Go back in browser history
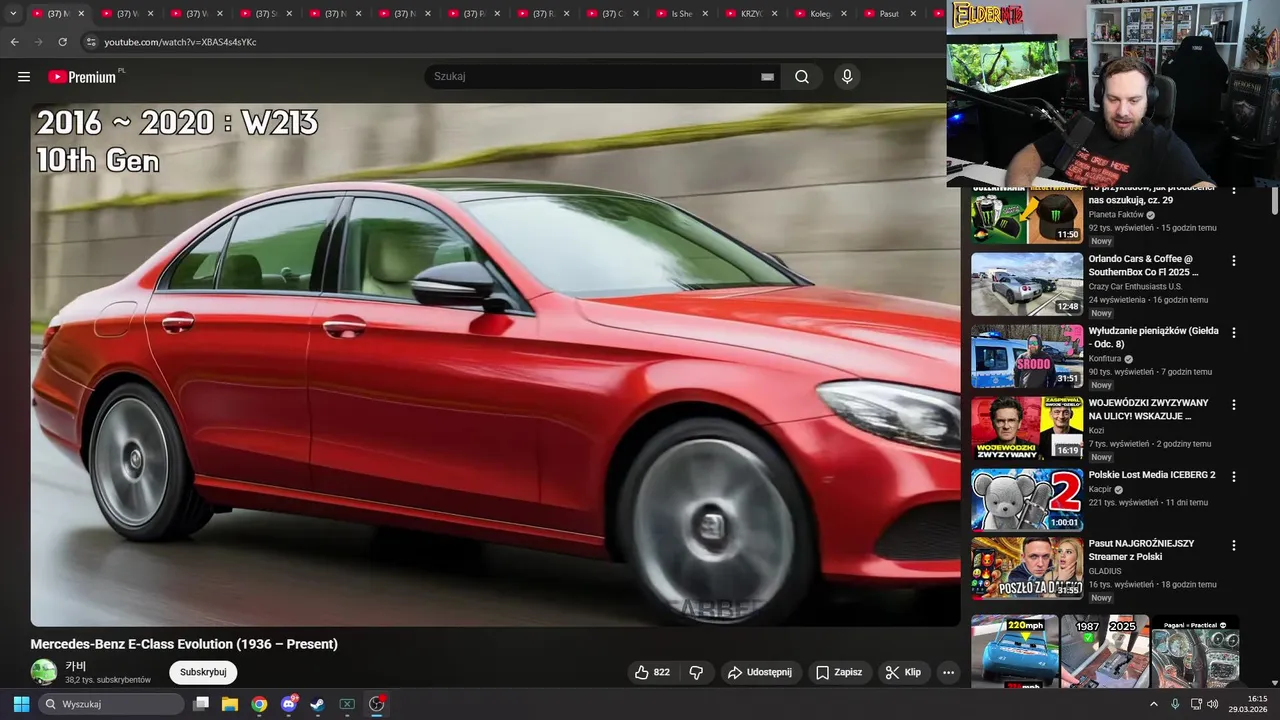The width and height of the screenshot is (1280, 720). pyautogui.click(x=15, y=42)
